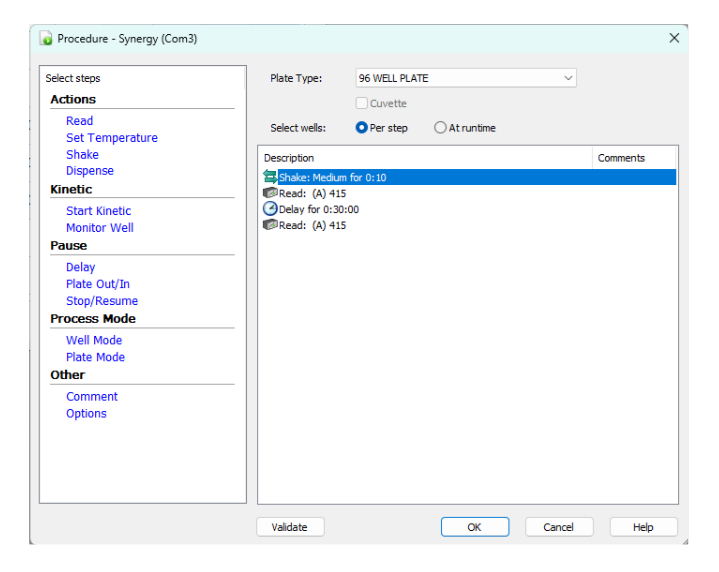This screenshot has width=719, height=572.
Task: Click the Start Kinetic link
Action: (99, 211)
